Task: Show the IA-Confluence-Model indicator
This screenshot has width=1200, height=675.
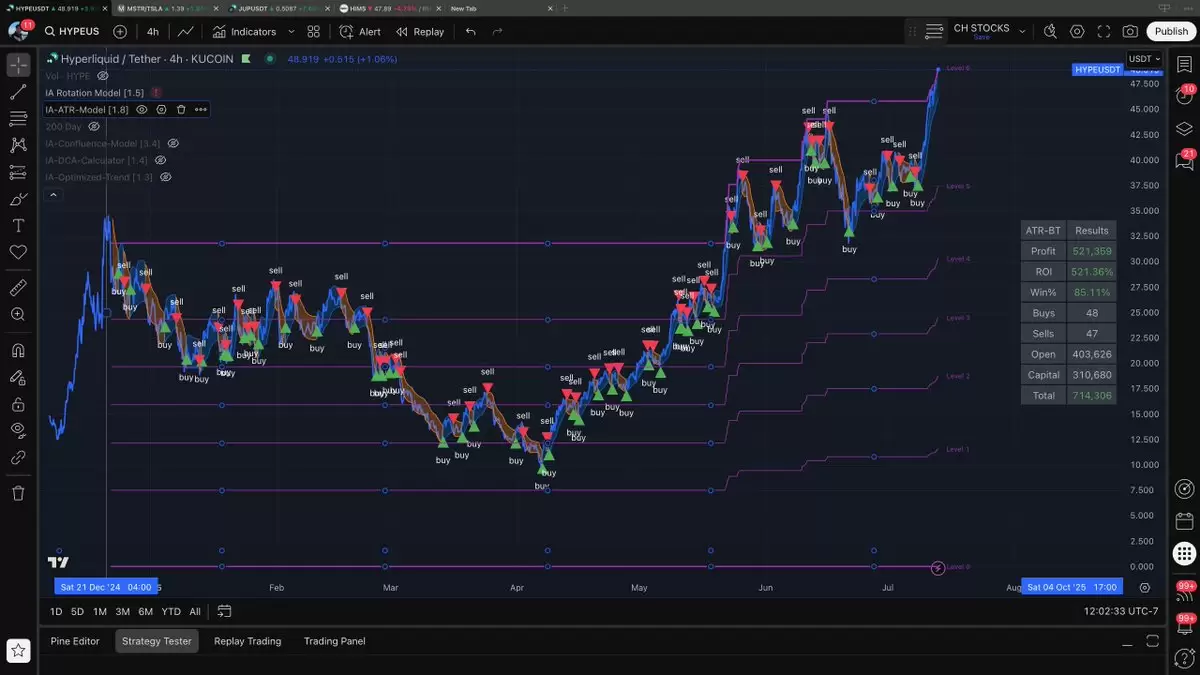Action: click(173, 143)
